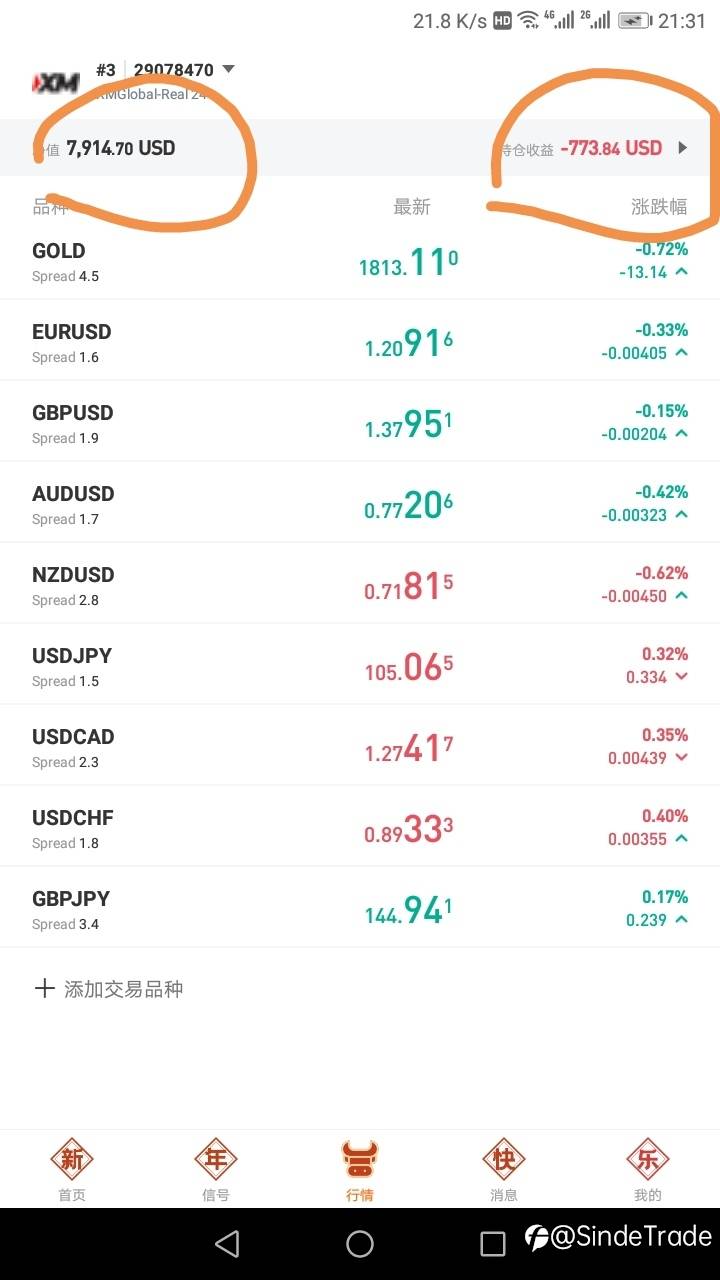
Task: Tap the Android home circle icon
Action: click(360, 1244)
